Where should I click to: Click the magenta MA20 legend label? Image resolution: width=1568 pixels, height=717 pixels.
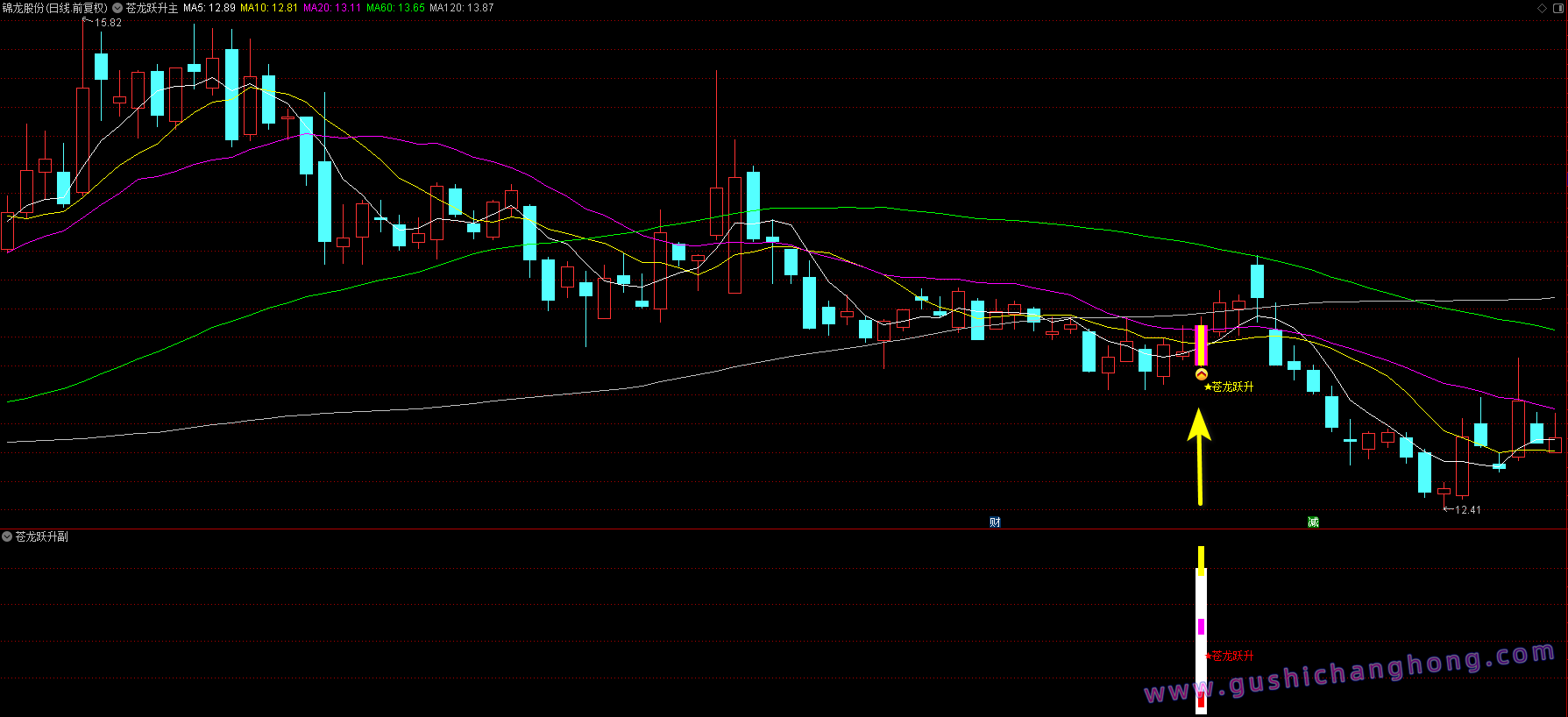click(332, 8)
